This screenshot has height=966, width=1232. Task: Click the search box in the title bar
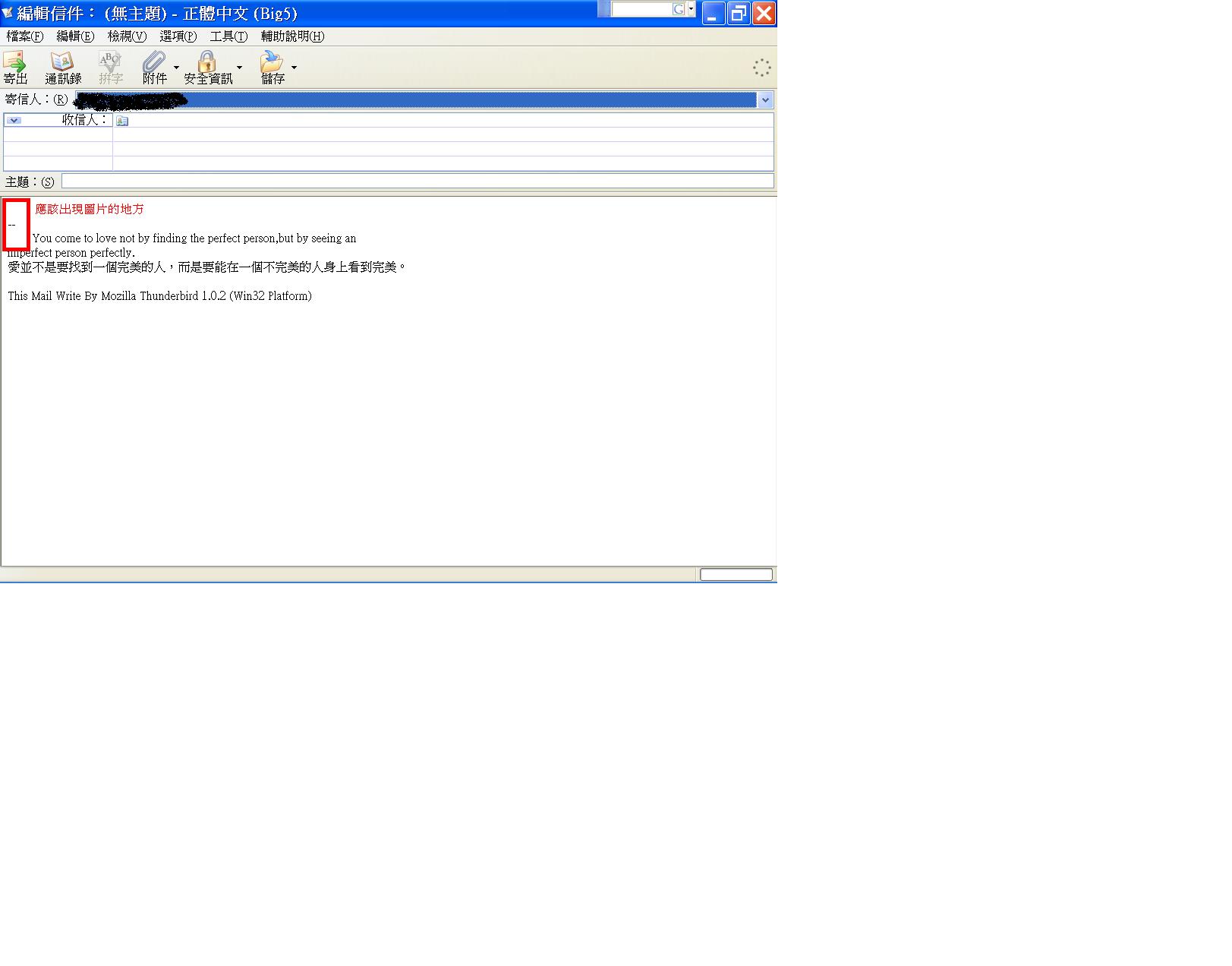click(642, 9)
